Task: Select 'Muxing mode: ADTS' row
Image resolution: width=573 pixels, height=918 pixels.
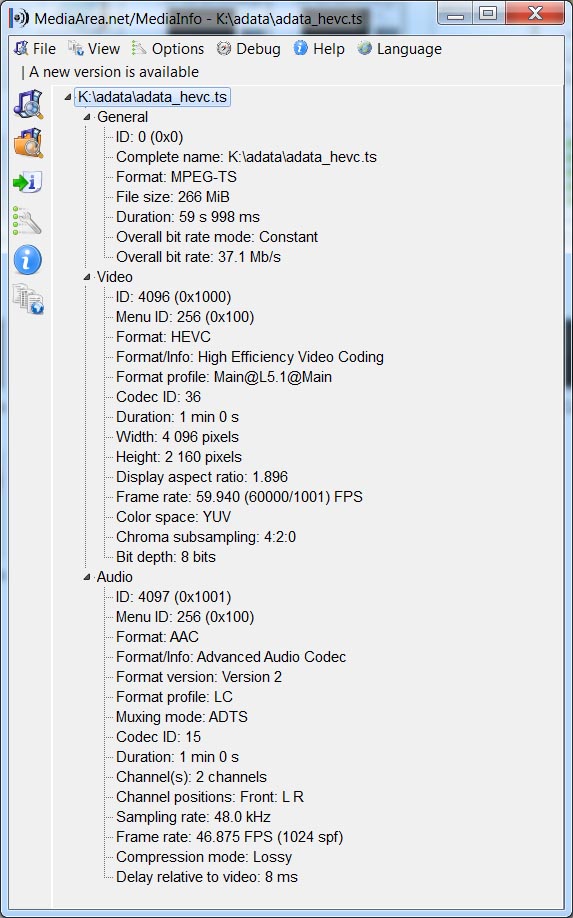Action: [182, 717]
